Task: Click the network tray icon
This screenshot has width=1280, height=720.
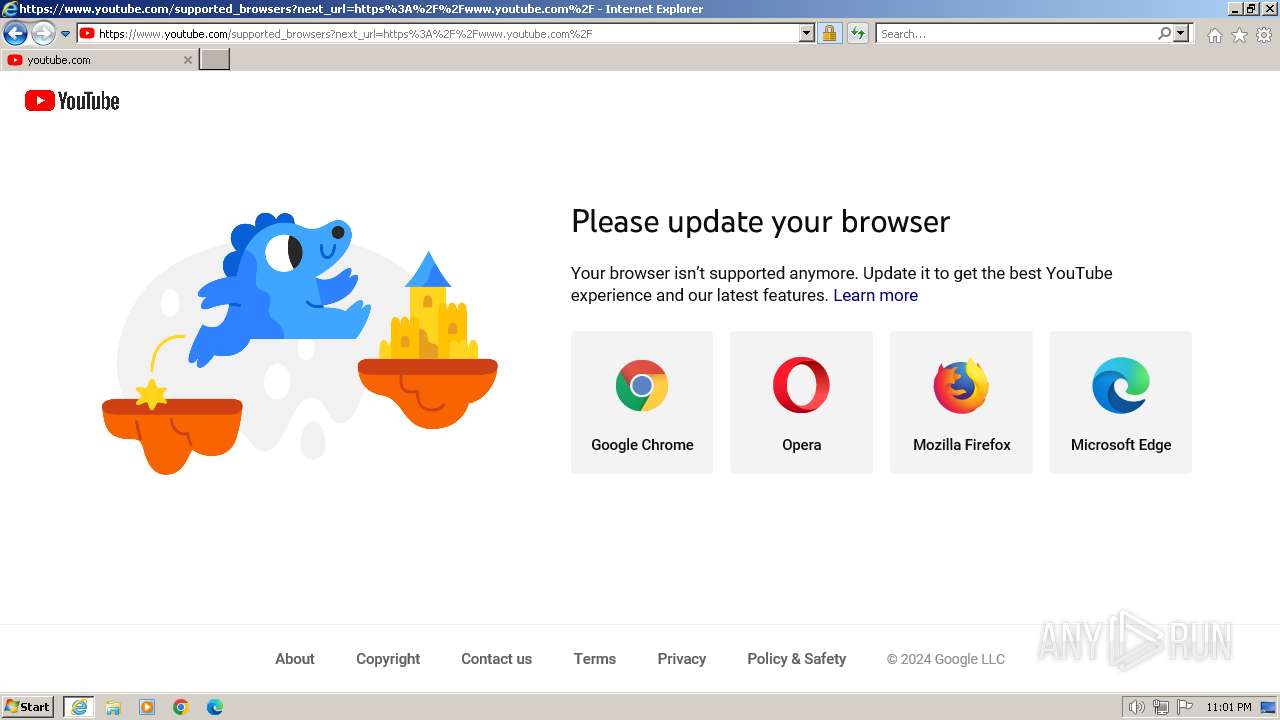Action: click(x=1161, y=707)
